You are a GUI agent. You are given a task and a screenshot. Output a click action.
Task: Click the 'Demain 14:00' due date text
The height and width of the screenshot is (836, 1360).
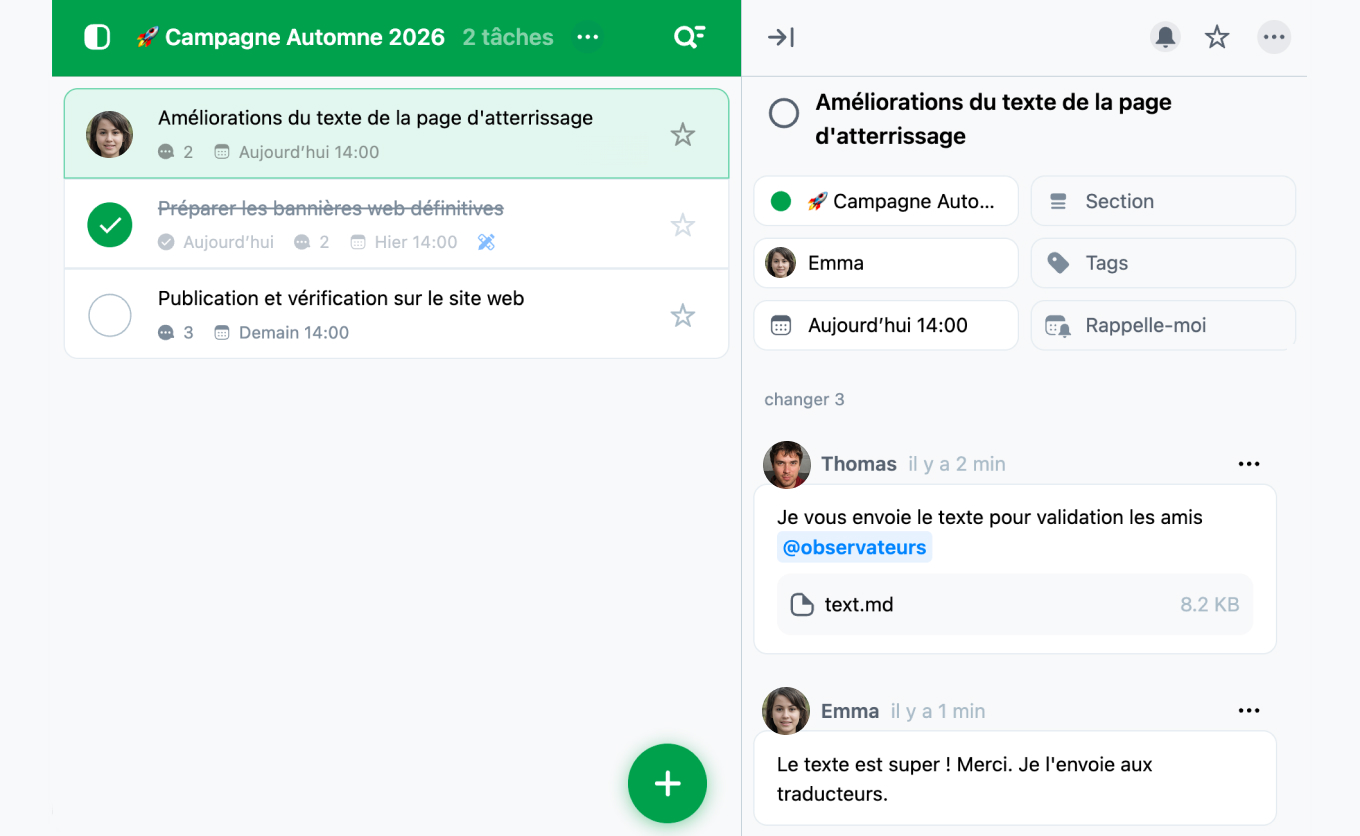tap(294, 333)
